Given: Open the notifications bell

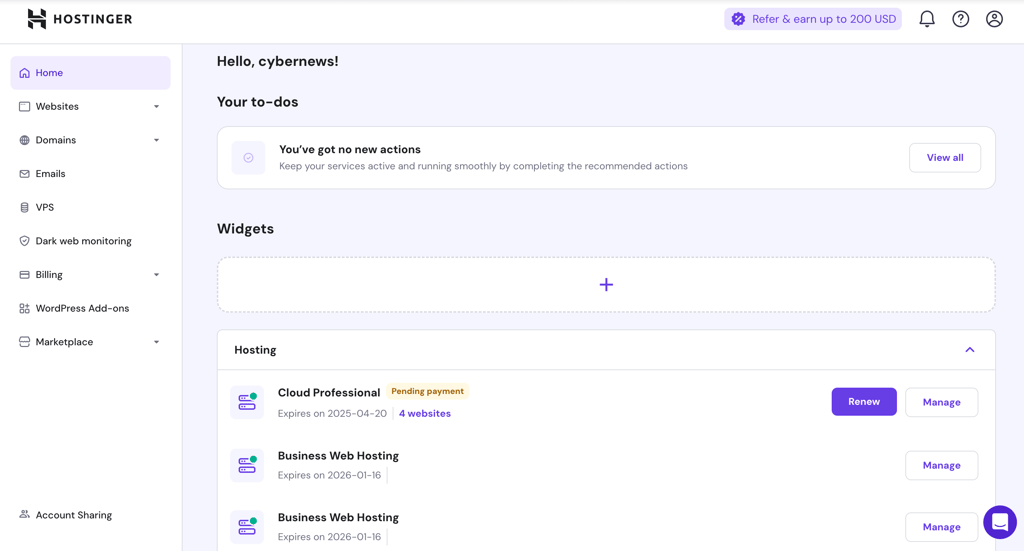Looking at the screenshot, I should coord(927,19).
